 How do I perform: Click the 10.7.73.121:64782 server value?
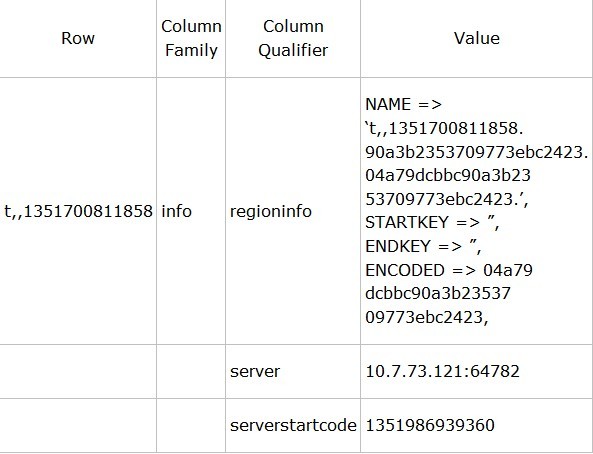click(x=442, y=371)
